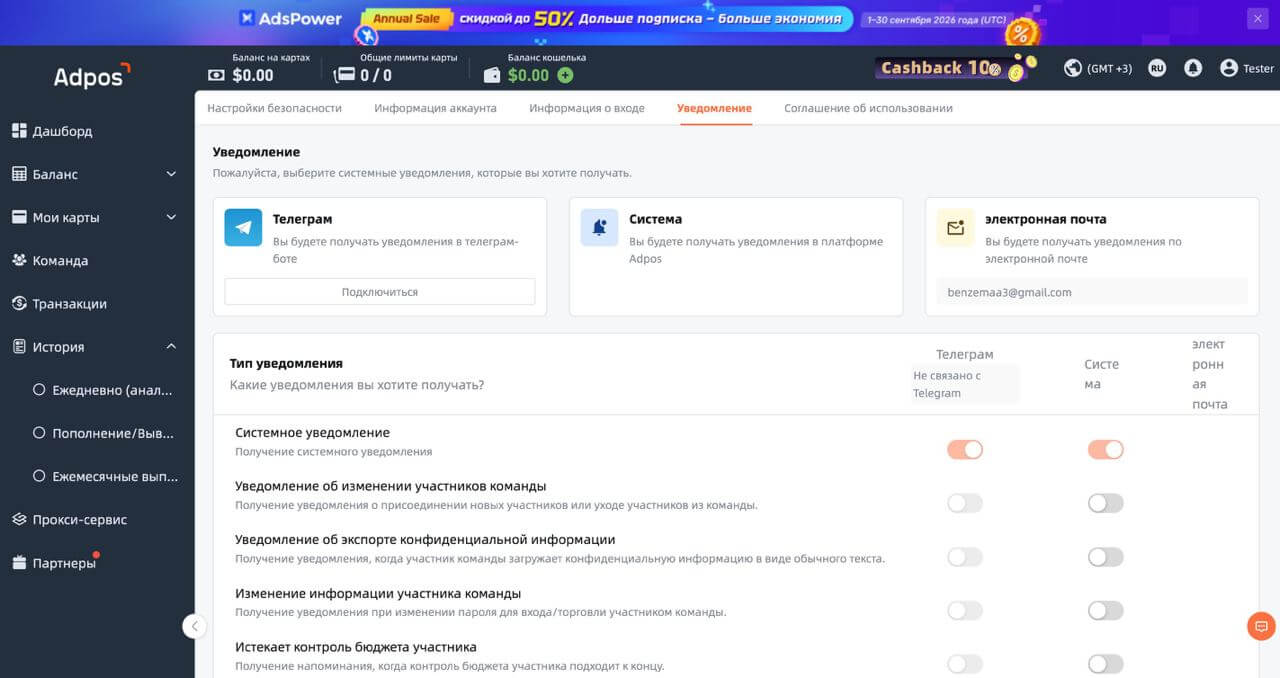The width and height of the screenshot is (1280, 678).
Task: Click the Telegram paper-plane icon
Action: 243,228
